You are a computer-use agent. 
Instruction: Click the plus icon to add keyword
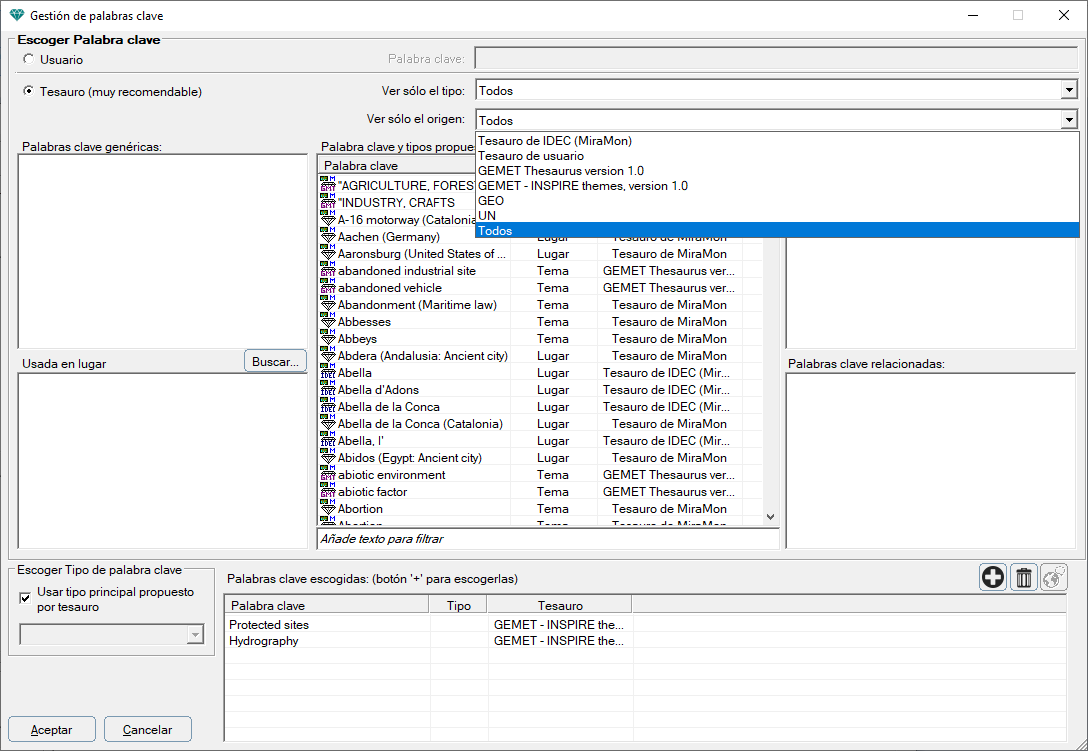tap(993, 577)
